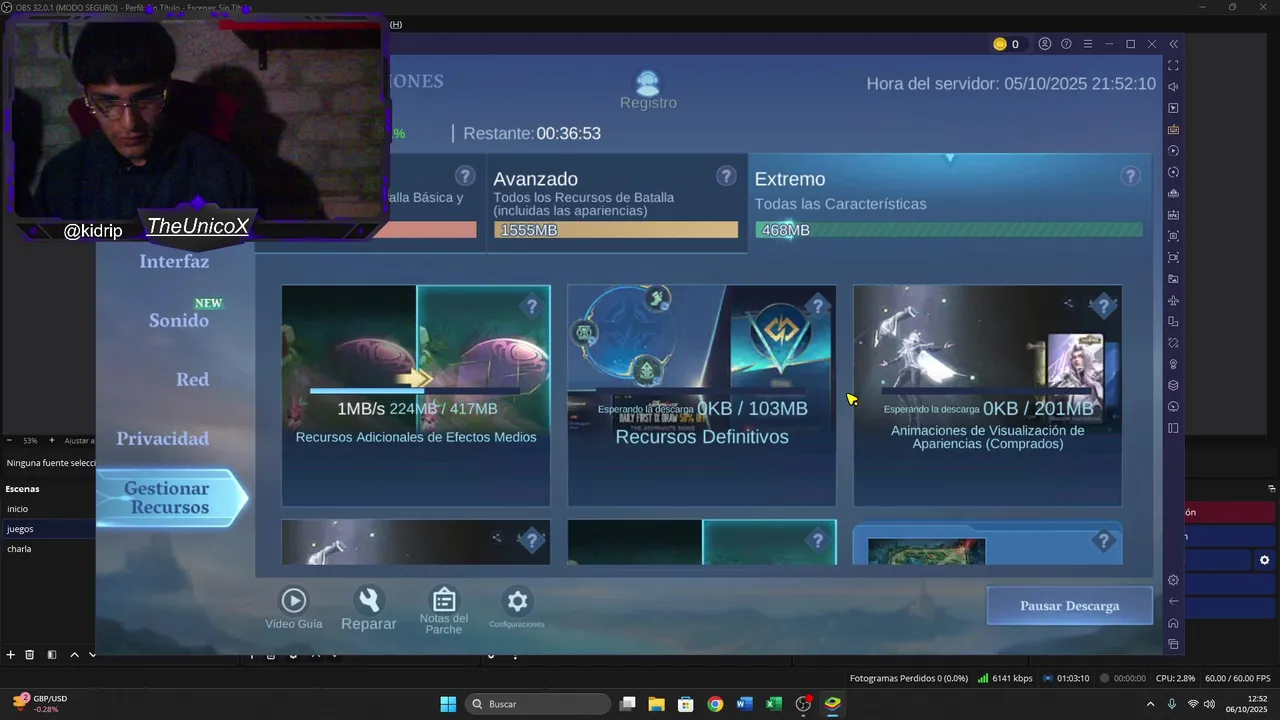Click the BlueStacks coin balance icon
Image resolution: width=1280 pixels, height=720 pixels.
click(x=999, y=44)
